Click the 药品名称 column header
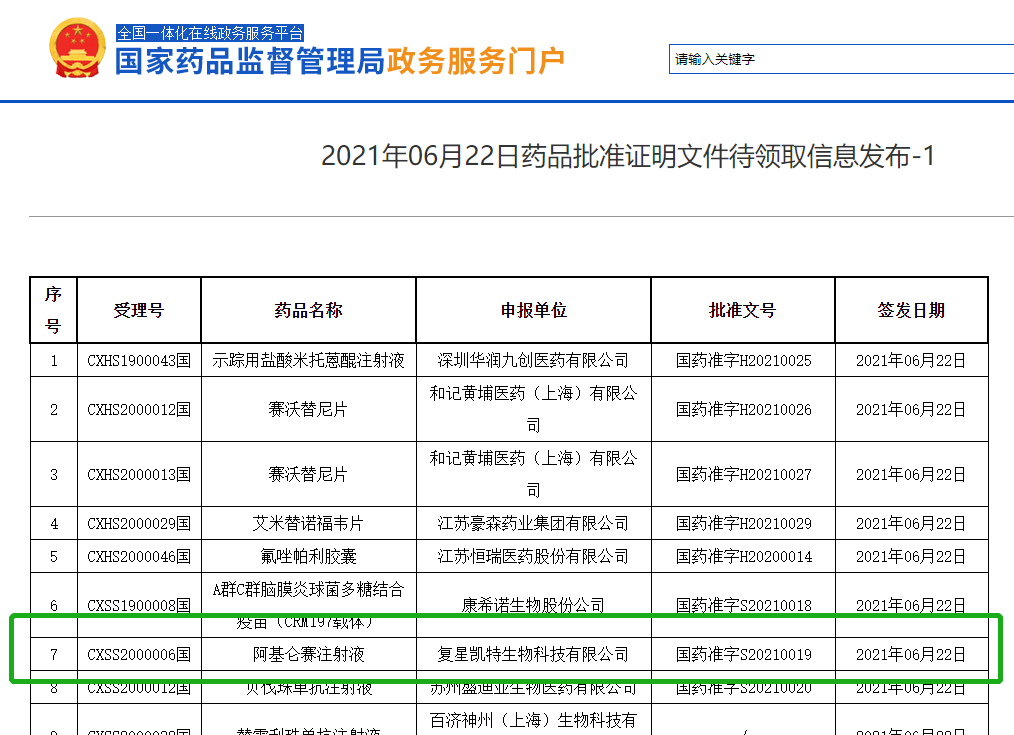The width and height of the screenshot is (1014, 735). click(x=308, y=310)
